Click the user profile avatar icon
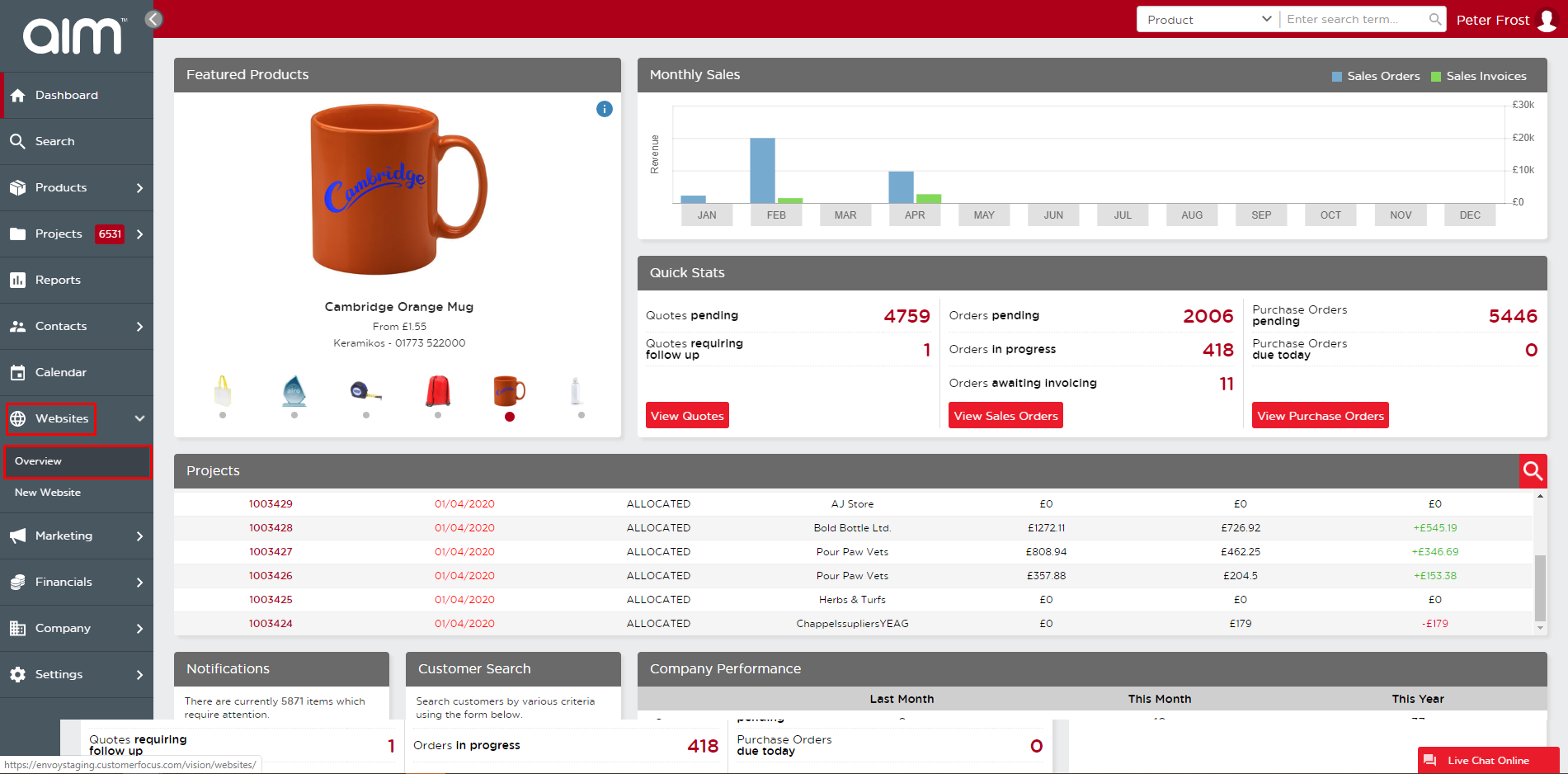The image size is (1568, 774). coord(1547,20)
